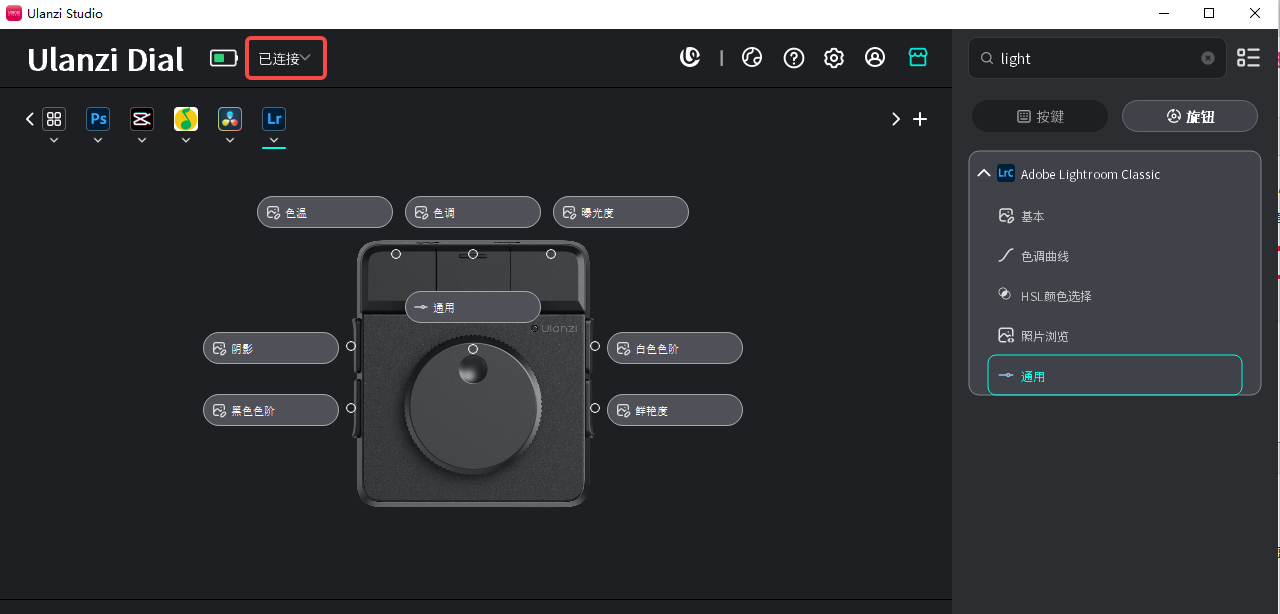The height and width of the screenshot is (614, 1280).
Task: Click the Lightroom app icon
Action: tap(273, 118)
